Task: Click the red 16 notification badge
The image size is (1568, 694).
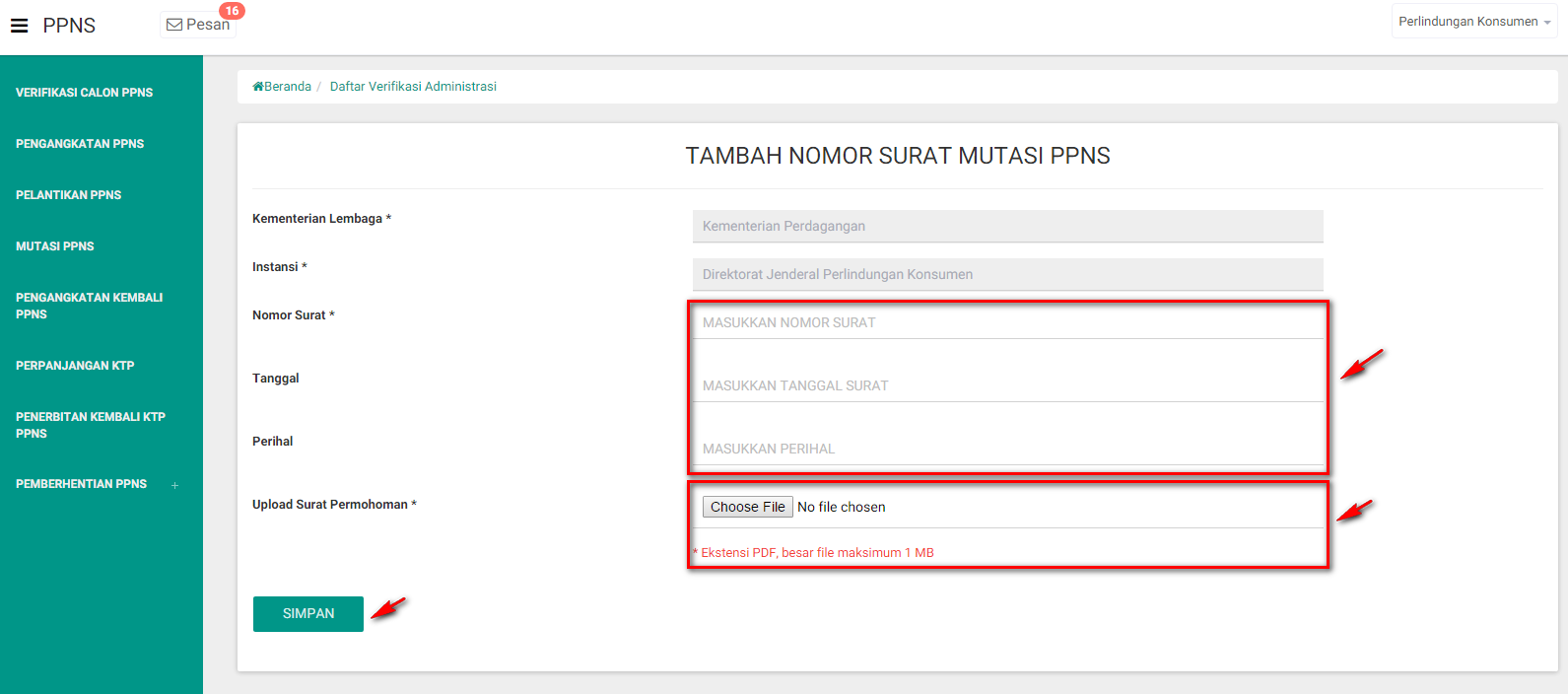Action: (x=232, y=11)
